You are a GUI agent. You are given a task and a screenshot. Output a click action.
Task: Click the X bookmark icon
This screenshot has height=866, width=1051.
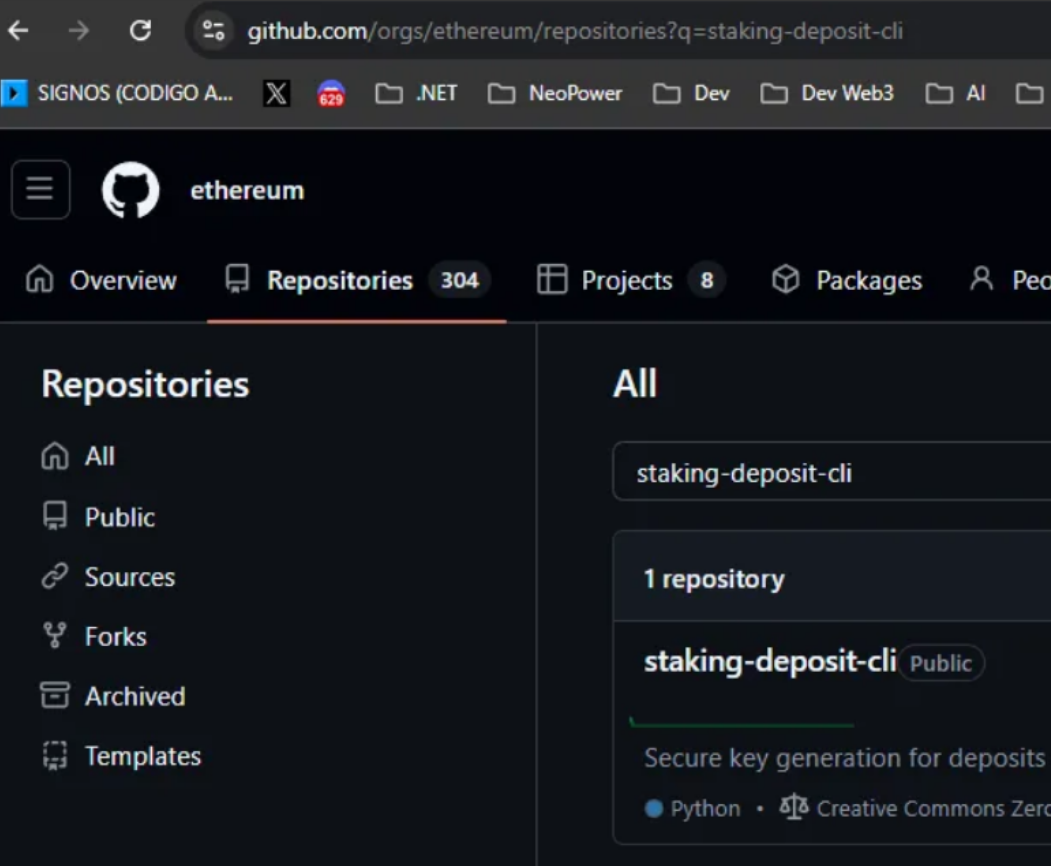click(277, 92)
